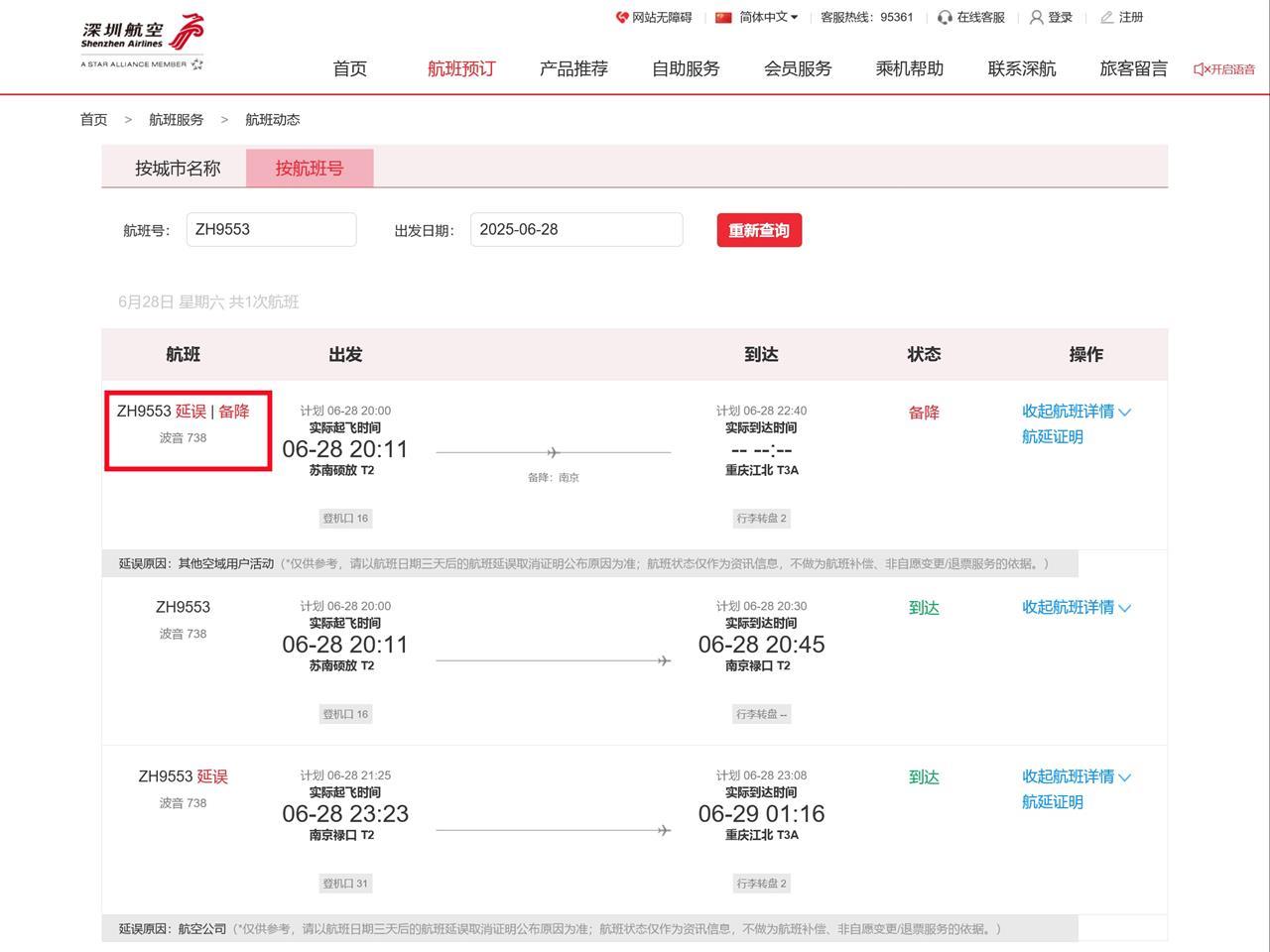Click the 重新查询 button
This screenshot has height=952, width=1270.
[759, 230]
